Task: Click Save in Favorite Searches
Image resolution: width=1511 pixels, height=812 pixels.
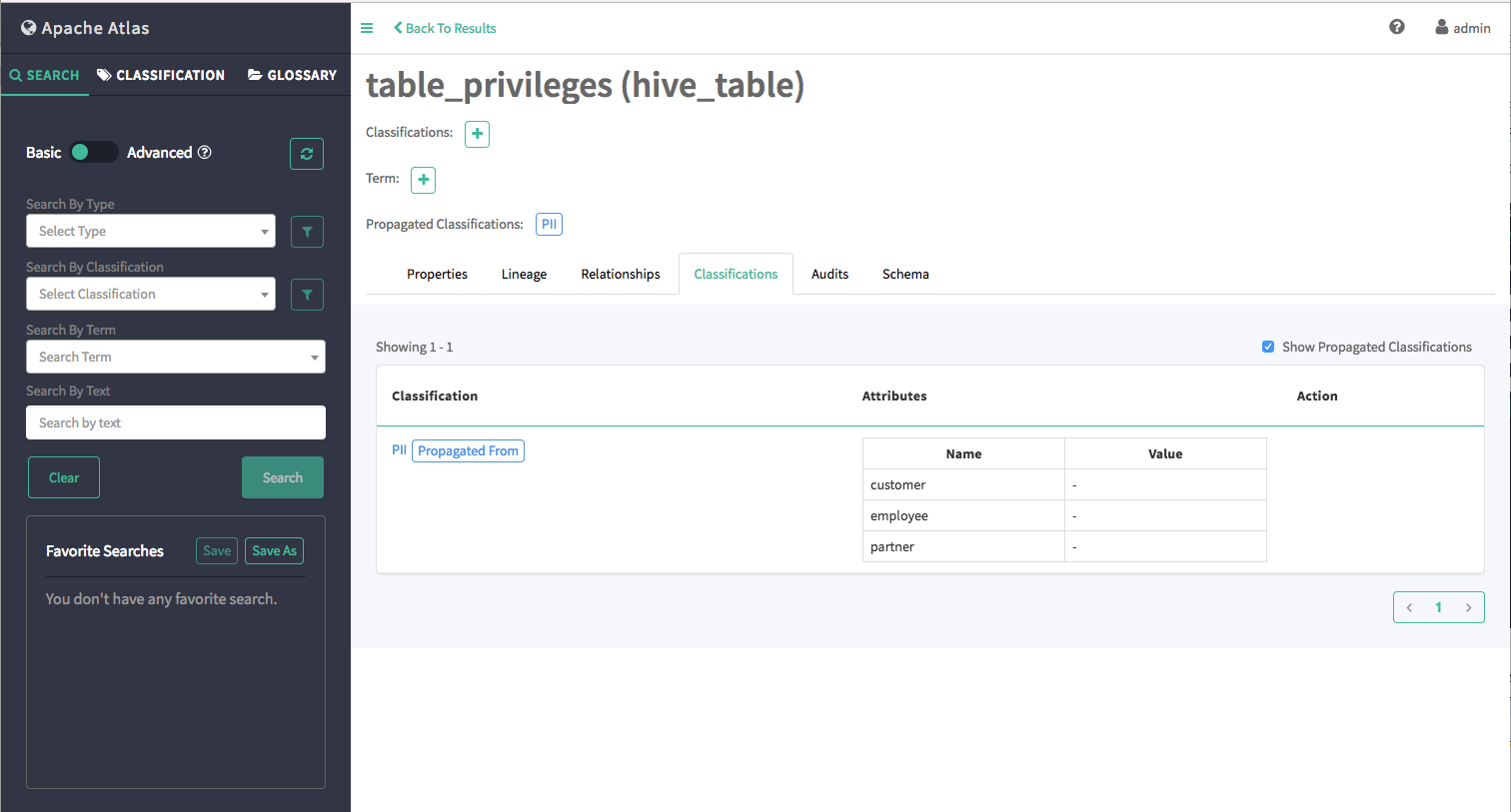Action: (217, 550)
